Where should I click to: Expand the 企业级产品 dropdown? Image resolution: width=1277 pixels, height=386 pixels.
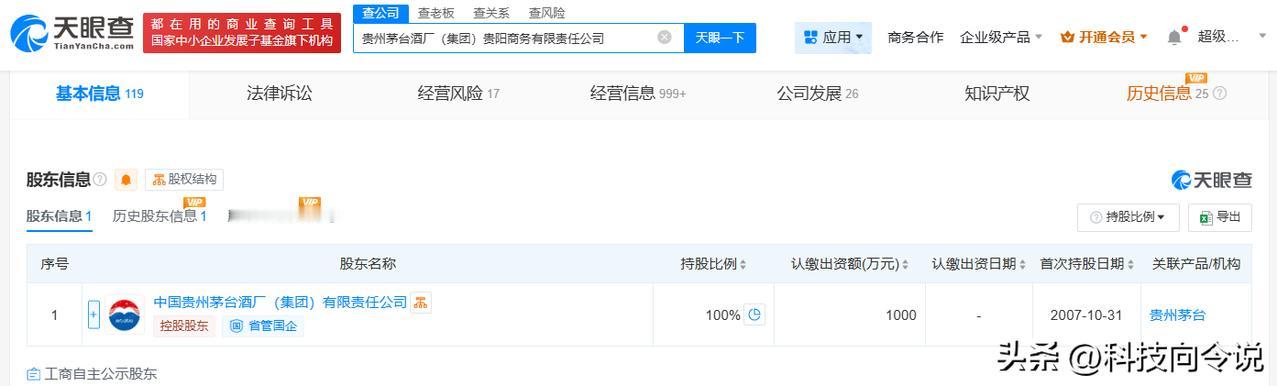pyautogui.click(x=1001, y=37)
